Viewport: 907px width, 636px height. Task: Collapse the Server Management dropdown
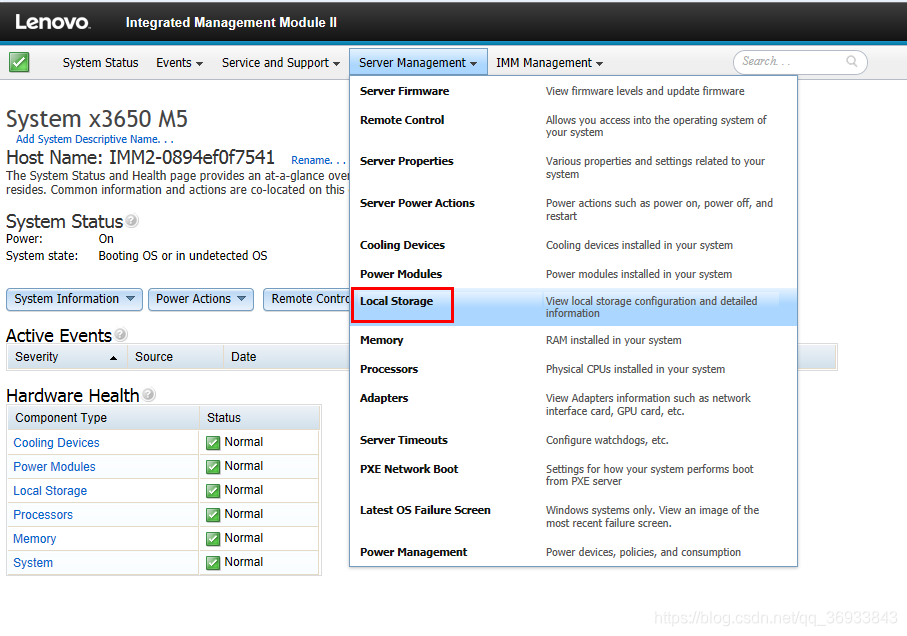pyautogui.click(x=418, y=62)
